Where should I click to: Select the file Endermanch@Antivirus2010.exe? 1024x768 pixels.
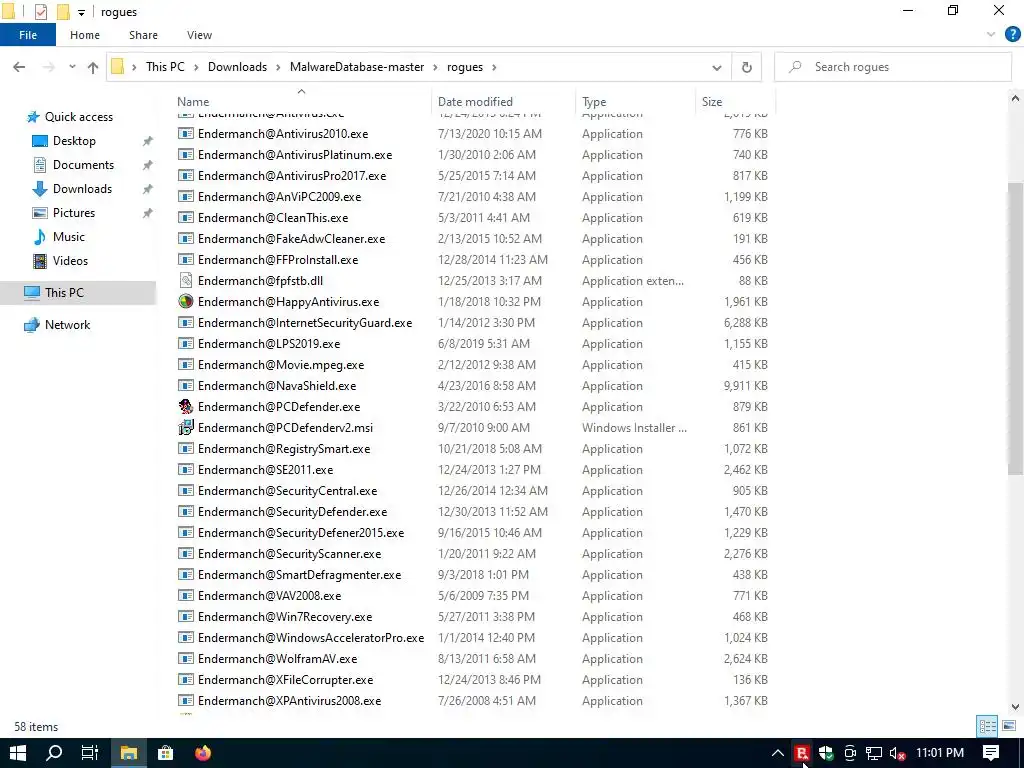283,134
